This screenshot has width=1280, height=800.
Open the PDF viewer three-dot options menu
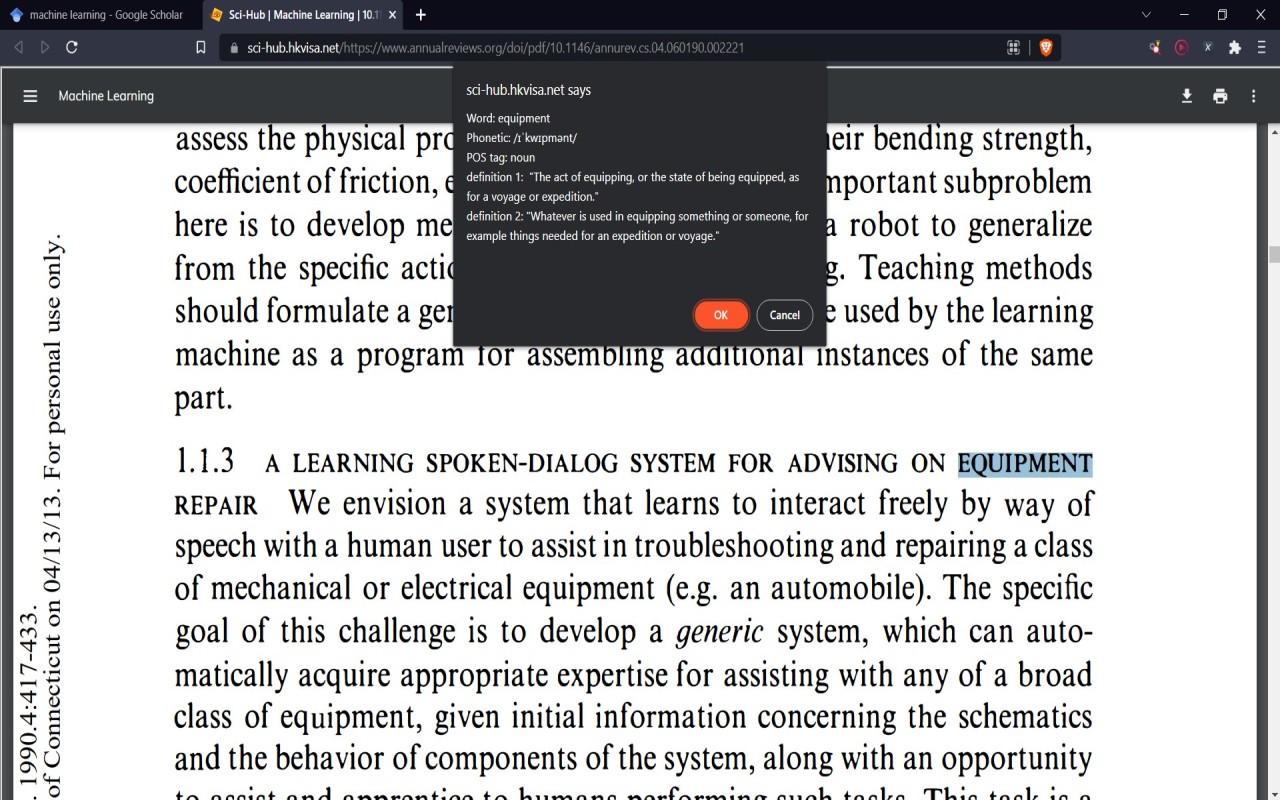coord(1253,96)
